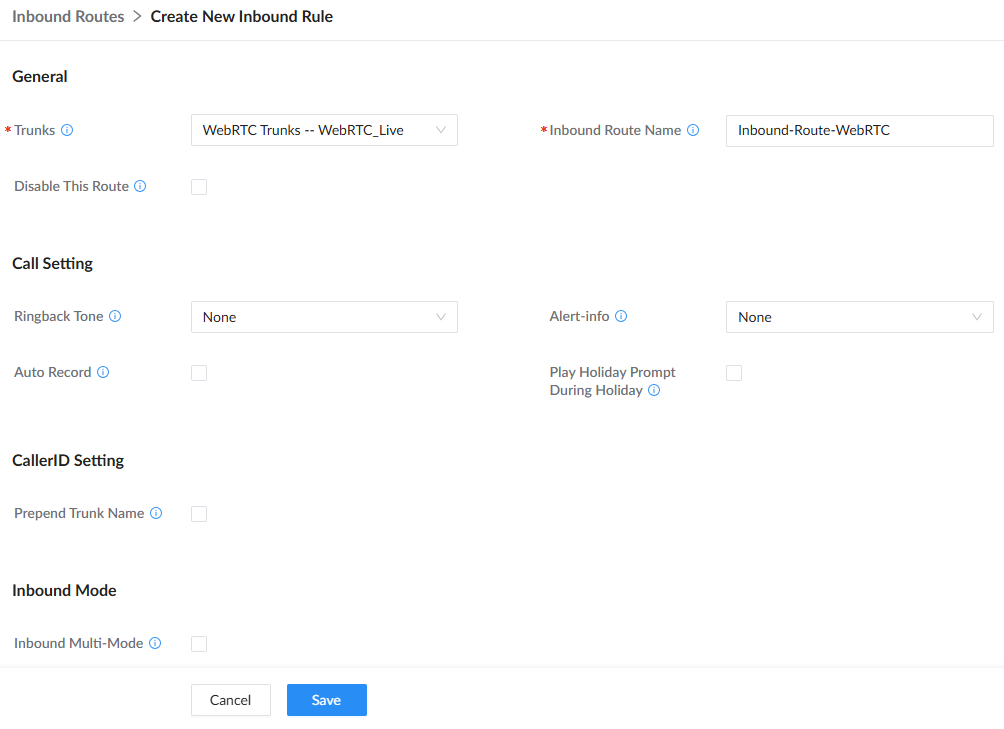Image resolution: width=1004 pixels, height=729 pixels.
Task: Click the CallerID Setting section heading
Action: coord(68,461)
